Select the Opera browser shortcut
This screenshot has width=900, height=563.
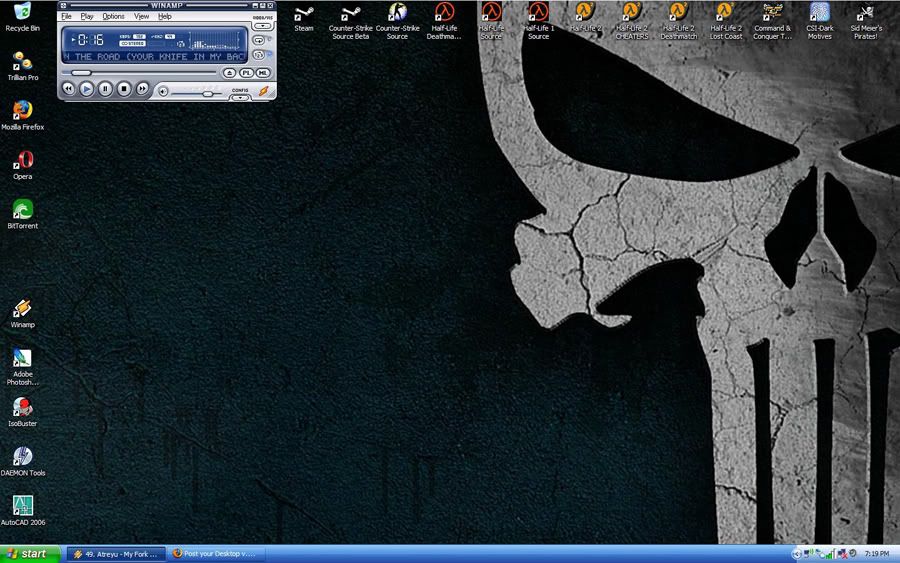coord(22,165)
